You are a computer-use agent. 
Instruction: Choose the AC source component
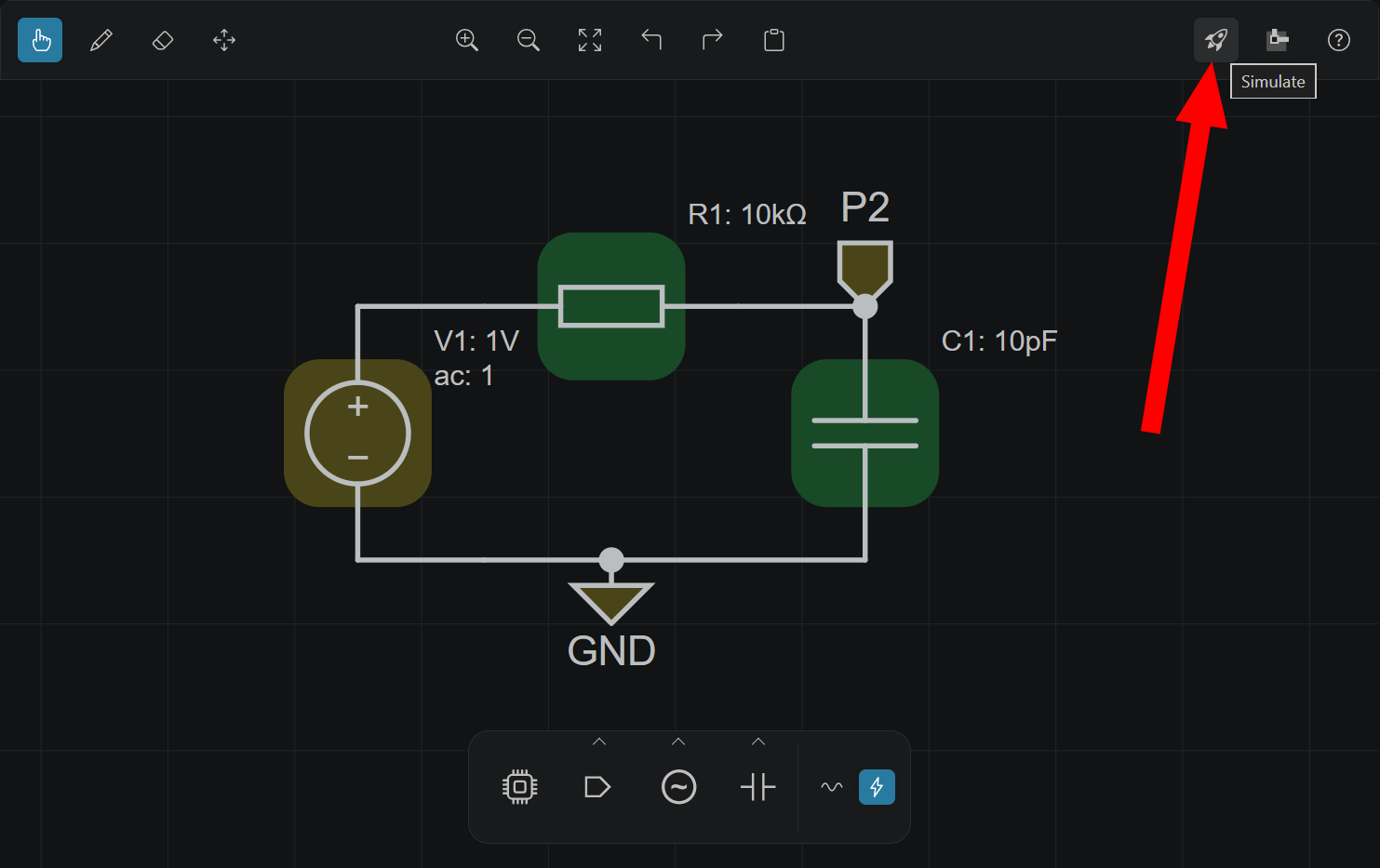point(678,787)
